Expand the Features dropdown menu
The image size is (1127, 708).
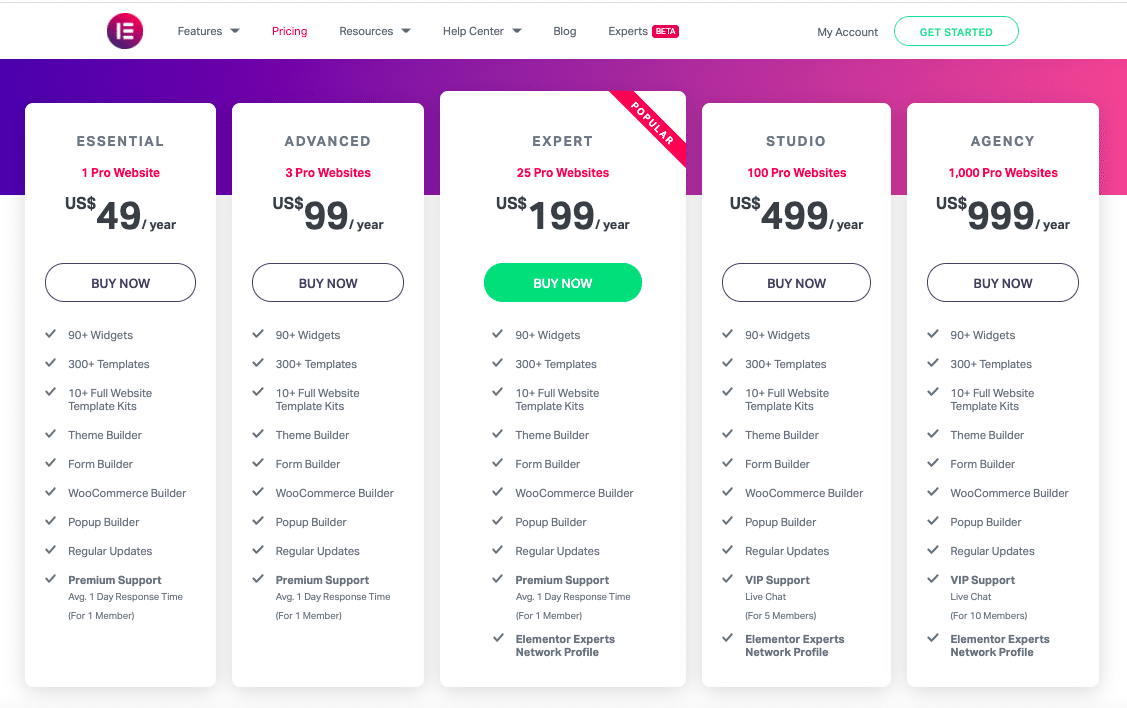point(208,31)
